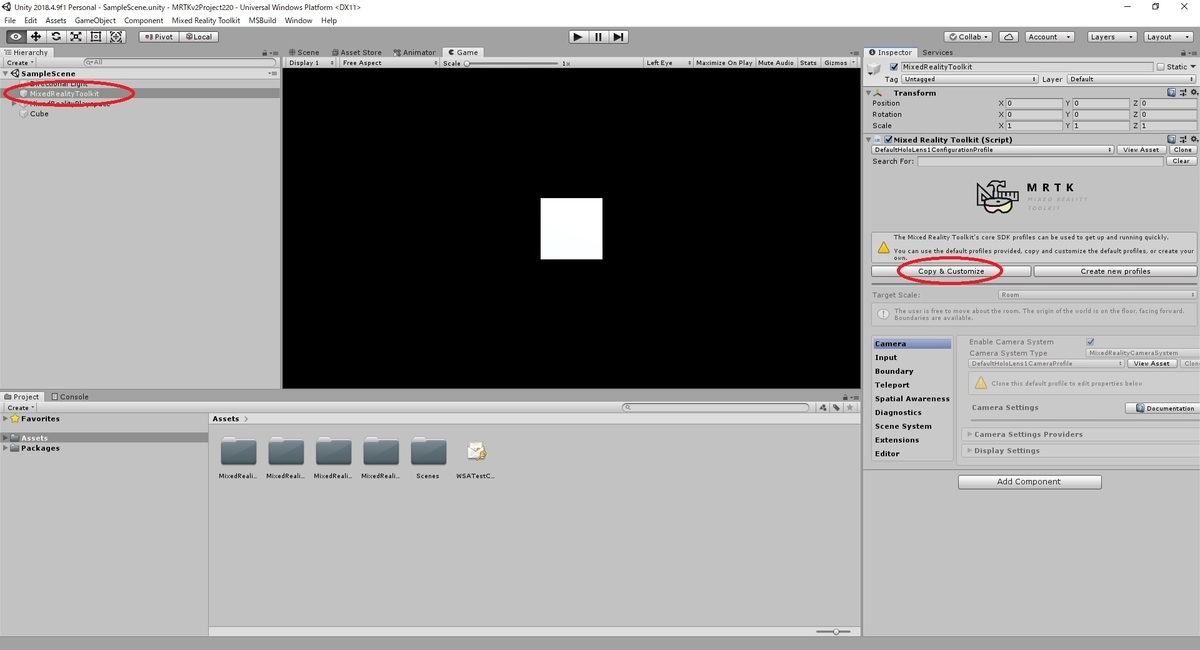Click Search by Label icon in Project
This screenshot has height=650, width=1200.
click(x=838, y=408)
